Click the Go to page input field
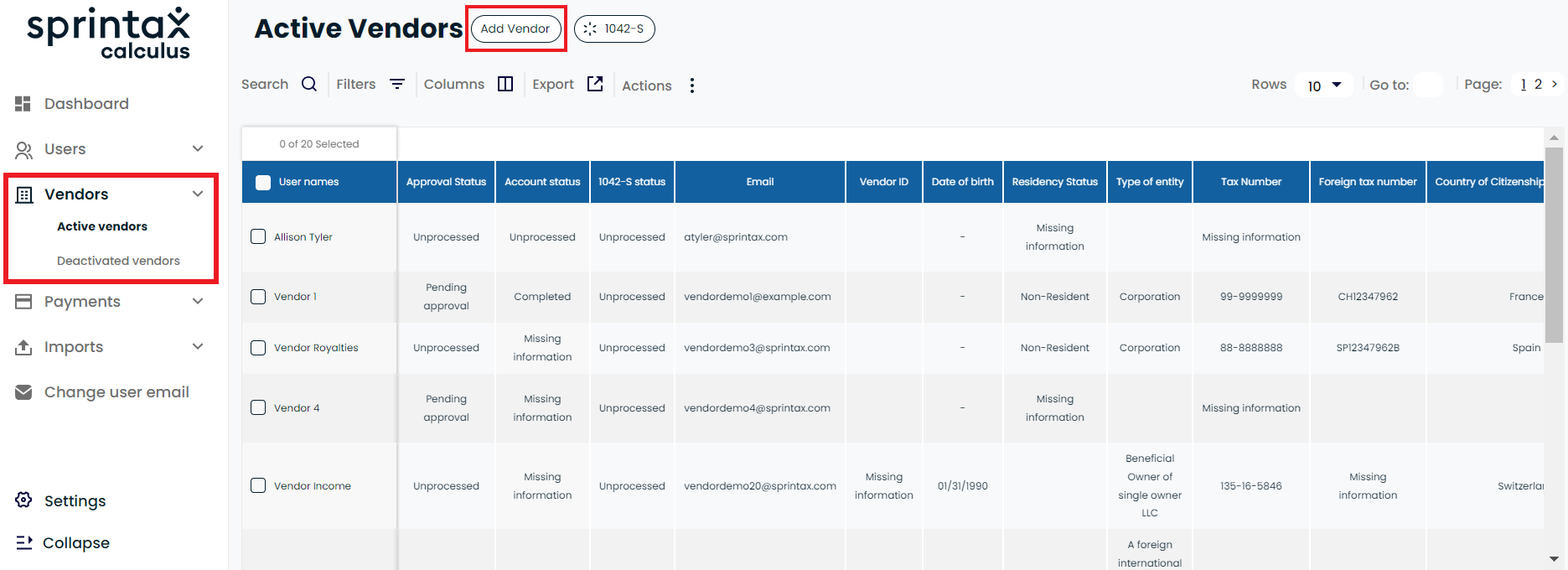The width and height of the screenshot is (1568, 570). tap(1428, 85)
